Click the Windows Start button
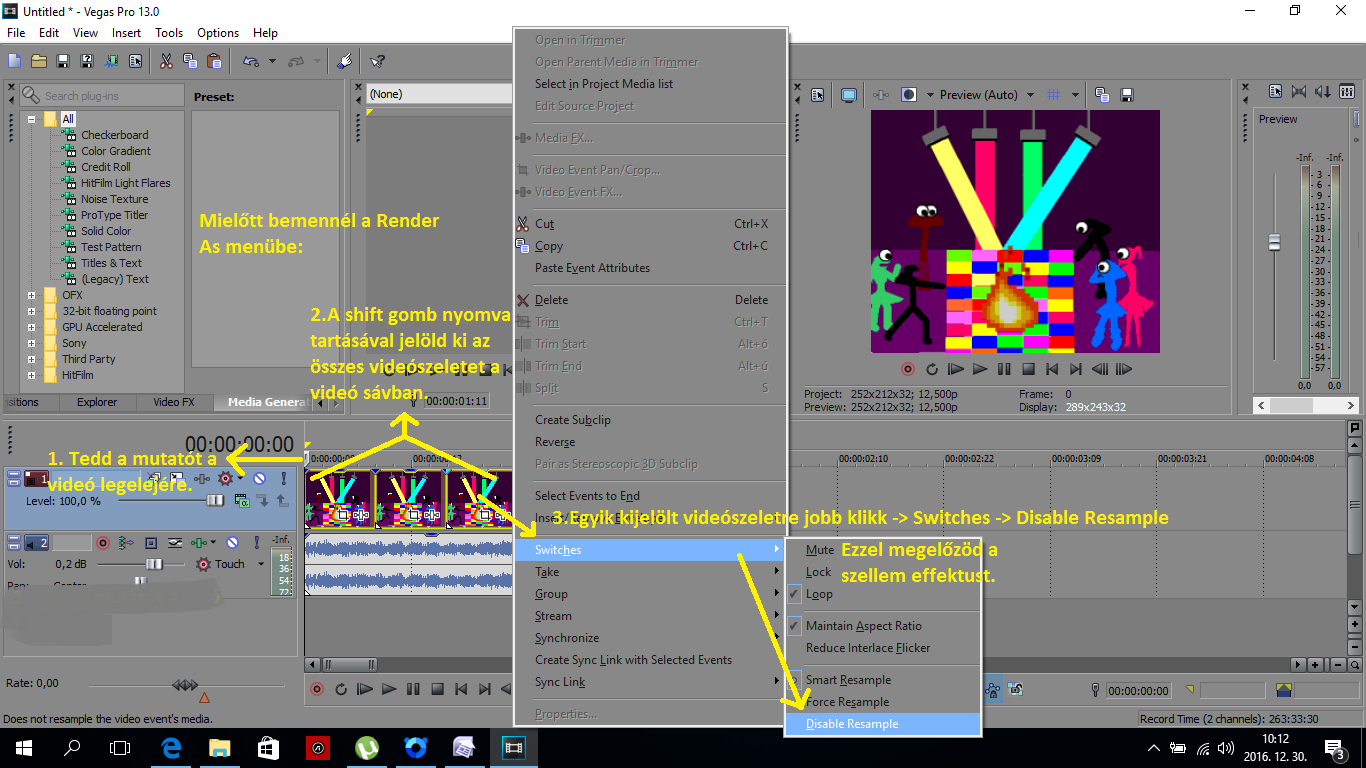This screenshot has height=768, width=1366. (x=24, y=748)
